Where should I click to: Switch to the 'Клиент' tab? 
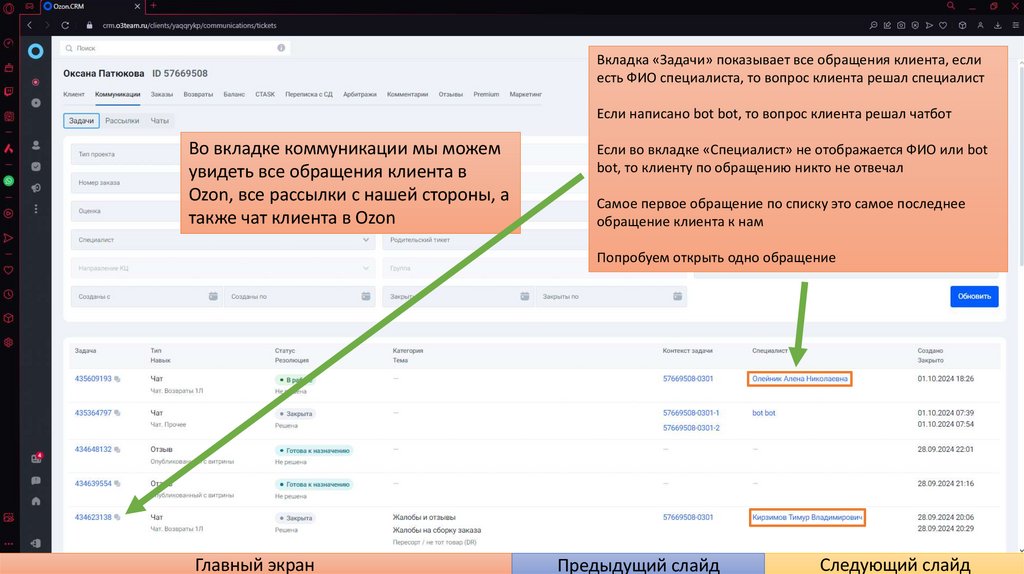tap(74, 94)
